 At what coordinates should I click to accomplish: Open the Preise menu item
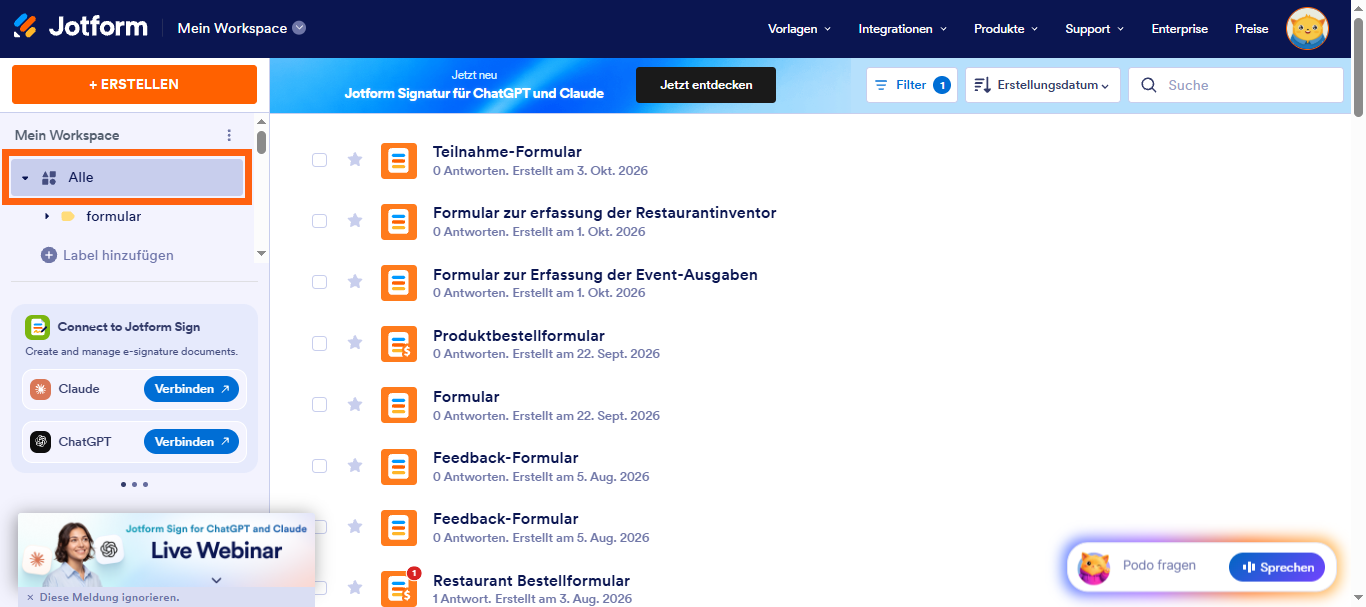[x=1251, y=29]
